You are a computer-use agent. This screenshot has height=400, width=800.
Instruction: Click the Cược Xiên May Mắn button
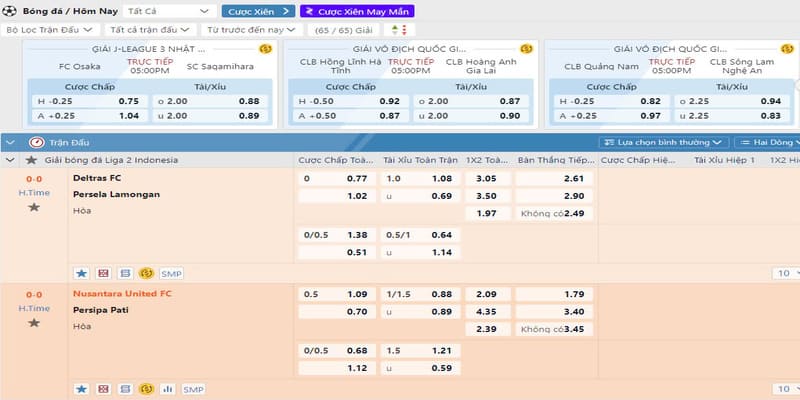coord(357,11)
